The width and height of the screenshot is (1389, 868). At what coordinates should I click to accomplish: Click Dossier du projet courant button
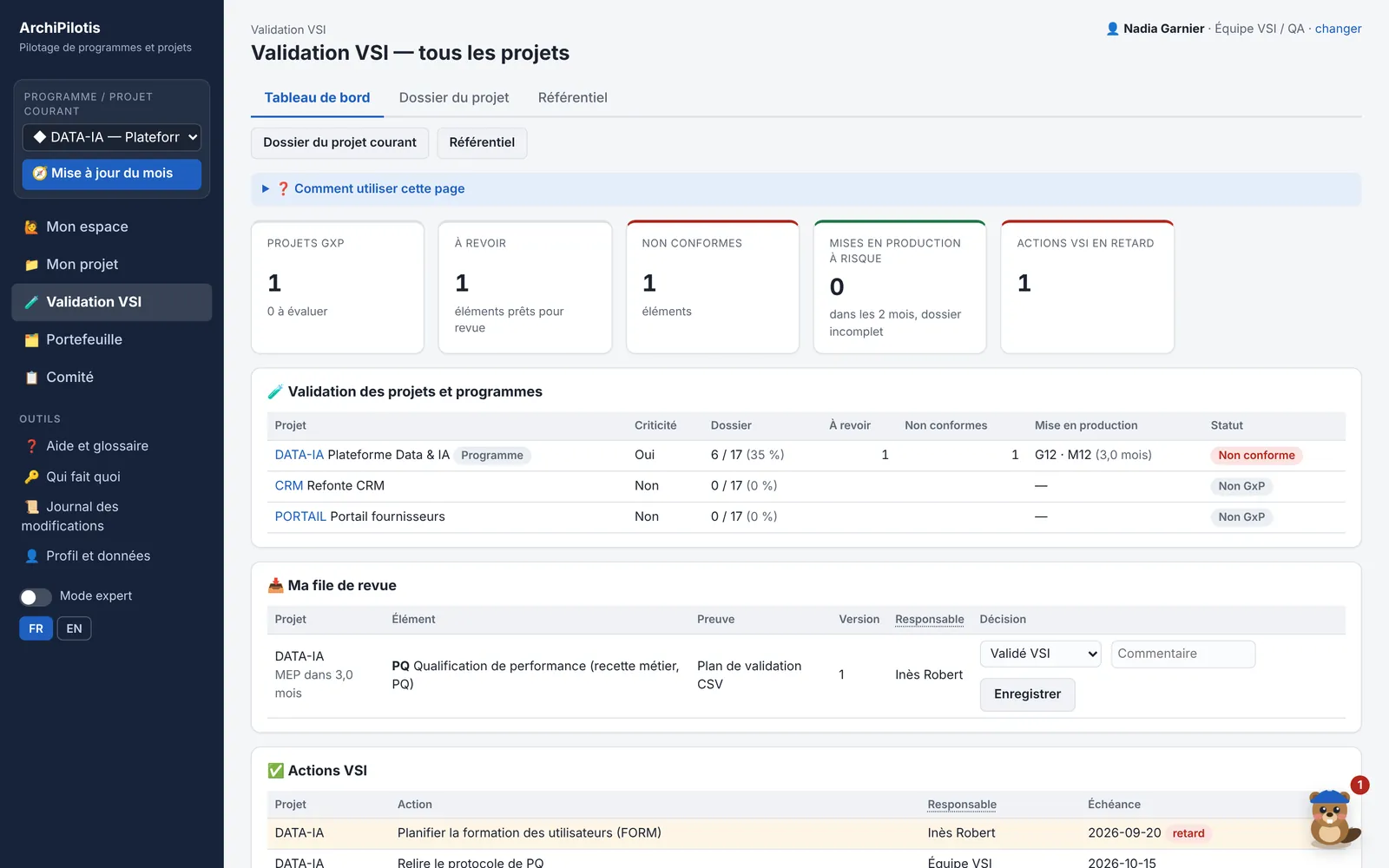[339, 142]
